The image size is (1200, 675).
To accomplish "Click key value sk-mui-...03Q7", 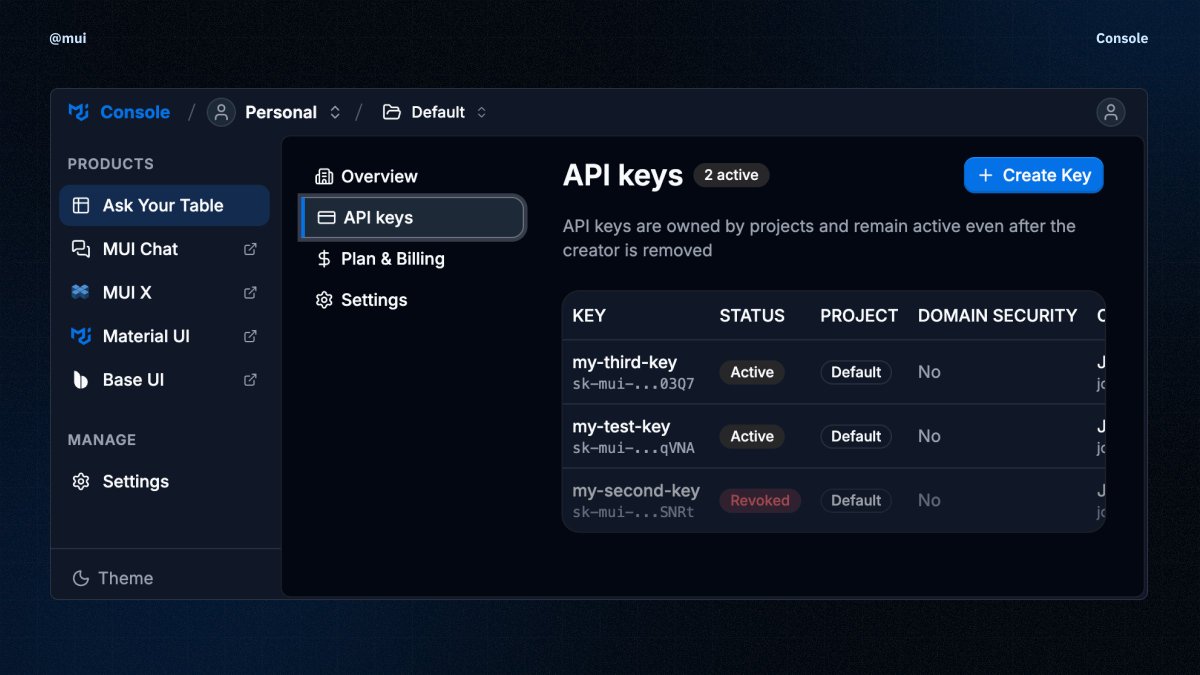I will (633, 383).
